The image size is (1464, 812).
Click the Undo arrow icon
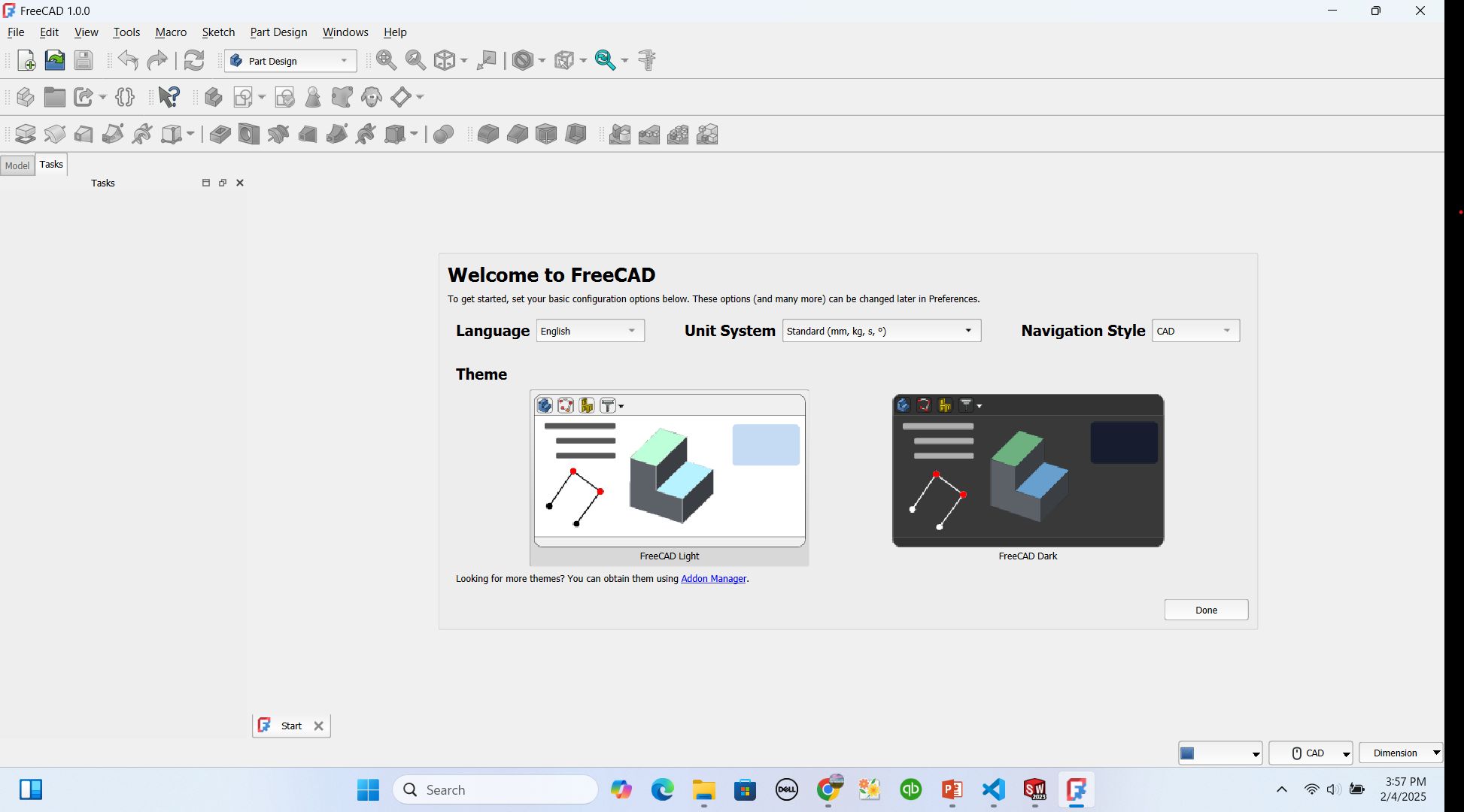pos(128,60)
